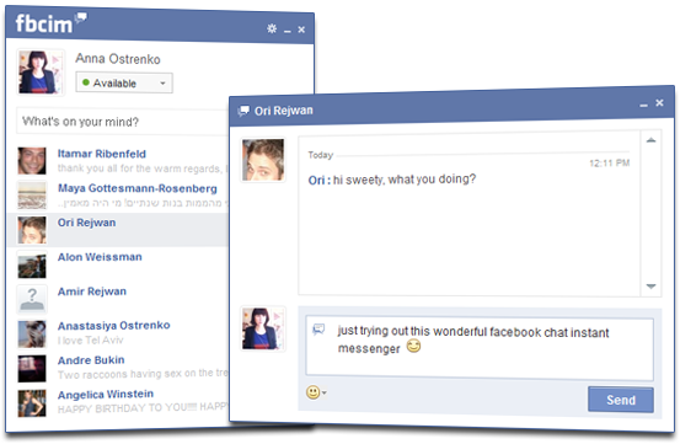Screen dimensions: 680x444
Task: Click the fbcim logo
Action: tap(51, 23)
